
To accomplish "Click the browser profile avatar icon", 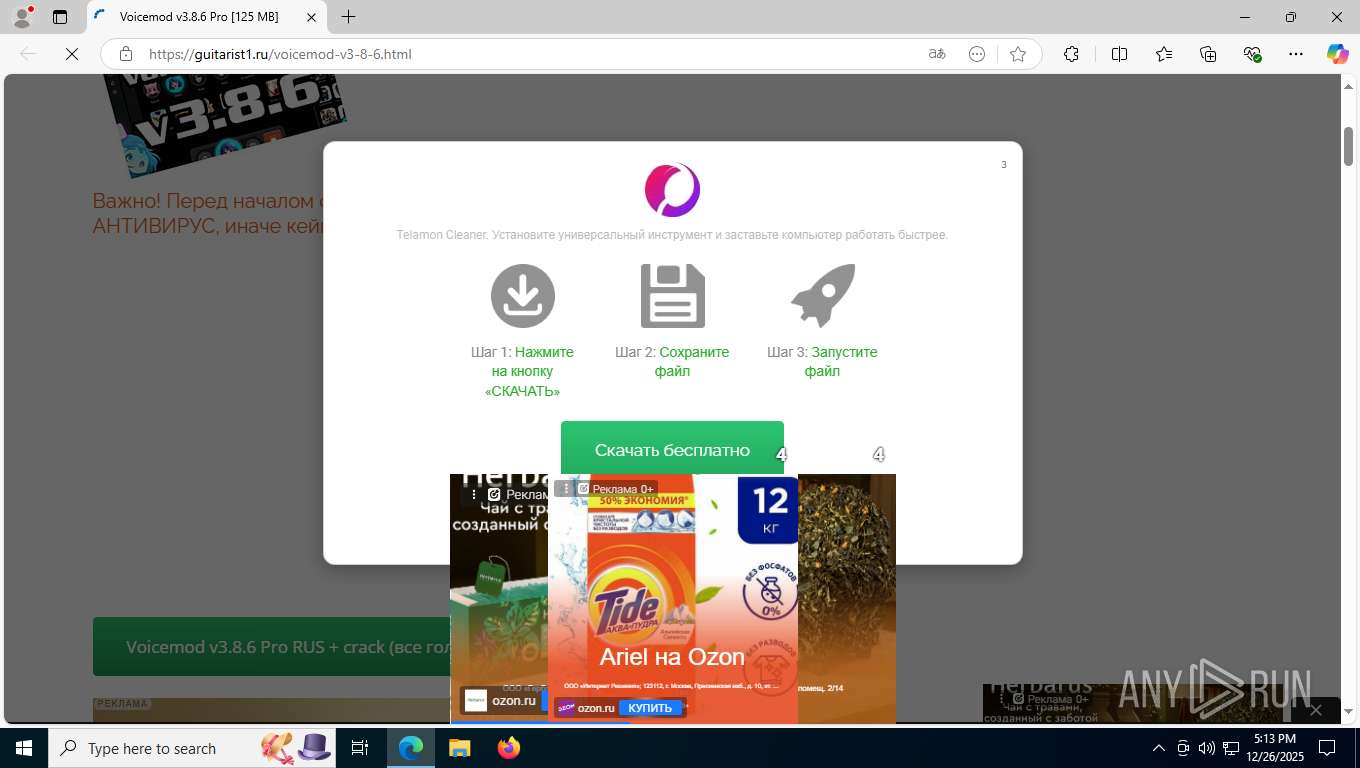I will click(x=22, y=16).
